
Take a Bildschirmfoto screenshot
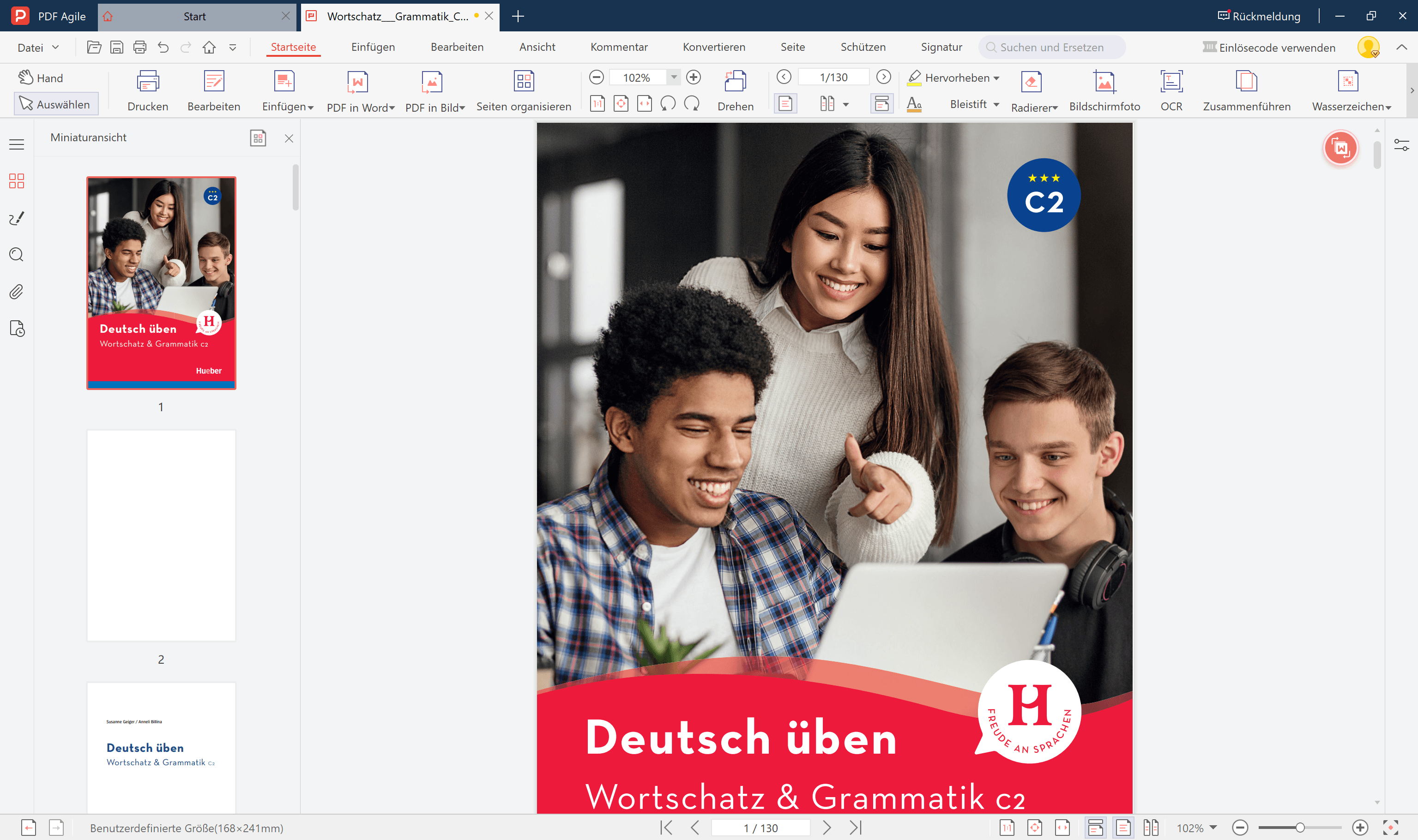tap(1104, 90)
